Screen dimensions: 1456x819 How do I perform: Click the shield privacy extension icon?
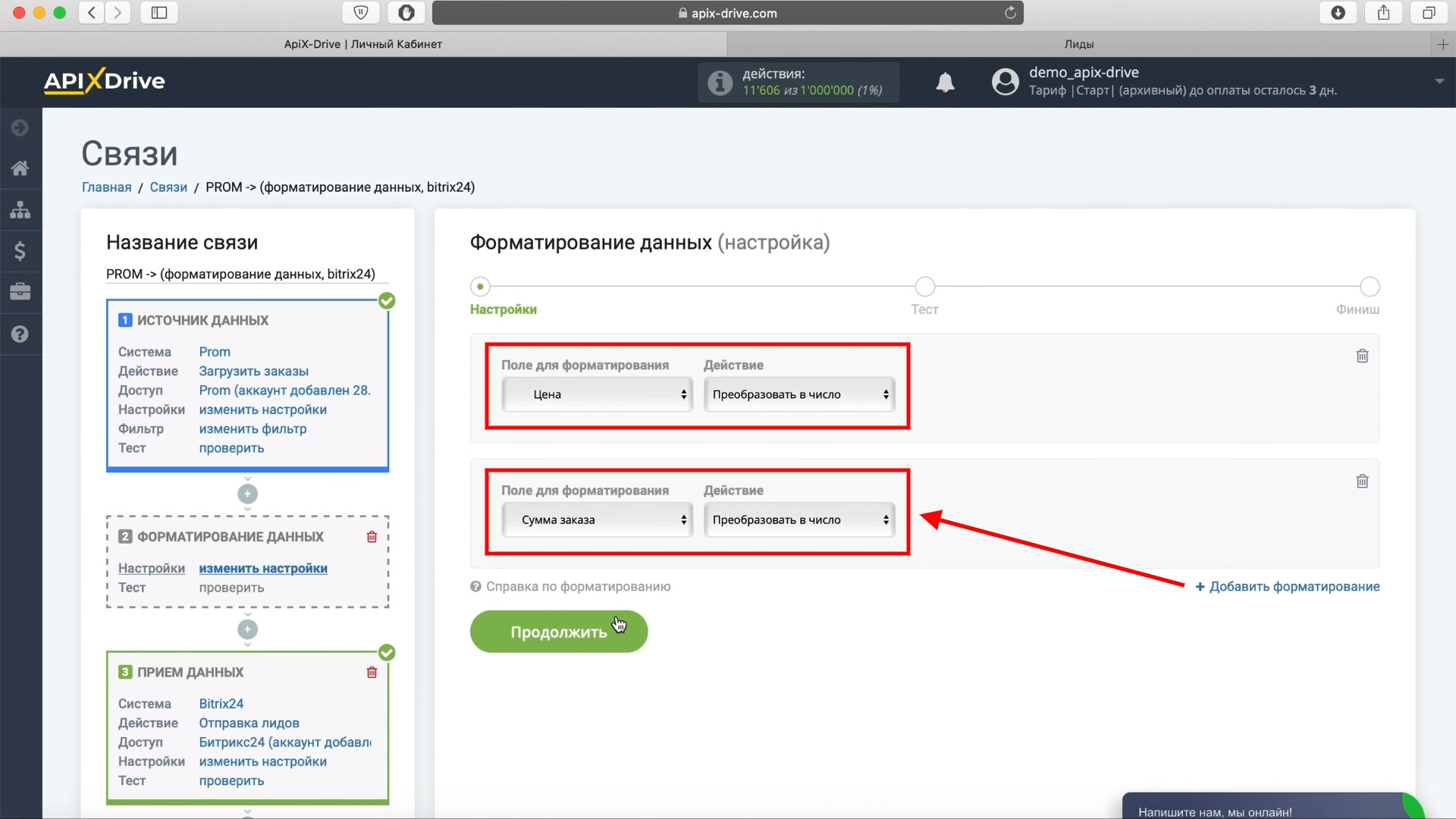361,12
